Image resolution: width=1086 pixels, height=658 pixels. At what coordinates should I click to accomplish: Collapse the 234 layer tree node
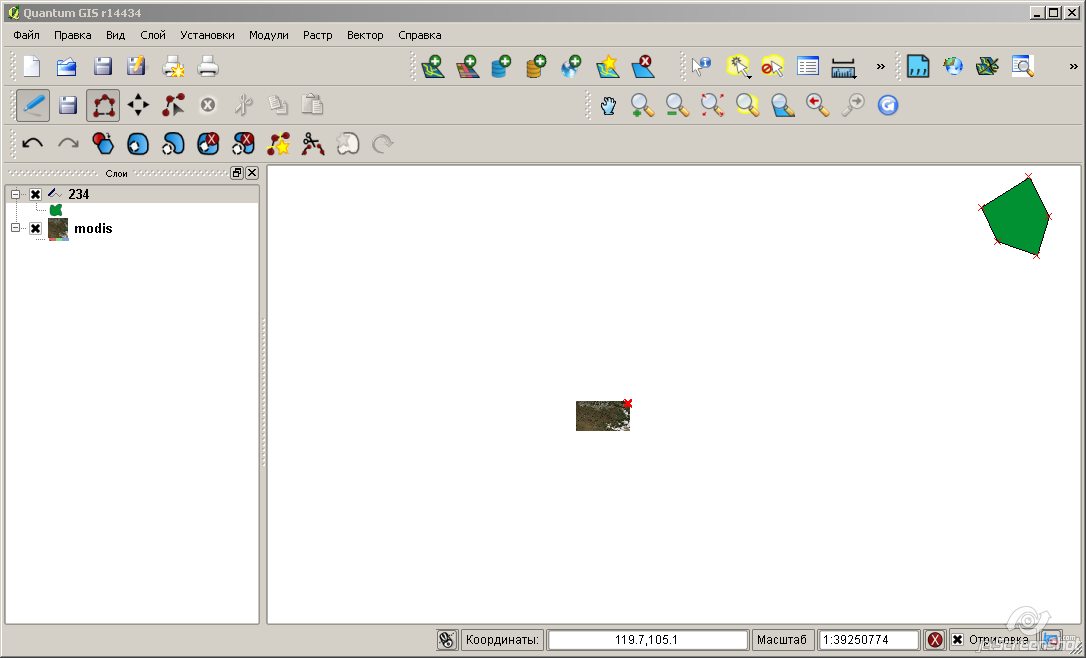coord(15,195)
